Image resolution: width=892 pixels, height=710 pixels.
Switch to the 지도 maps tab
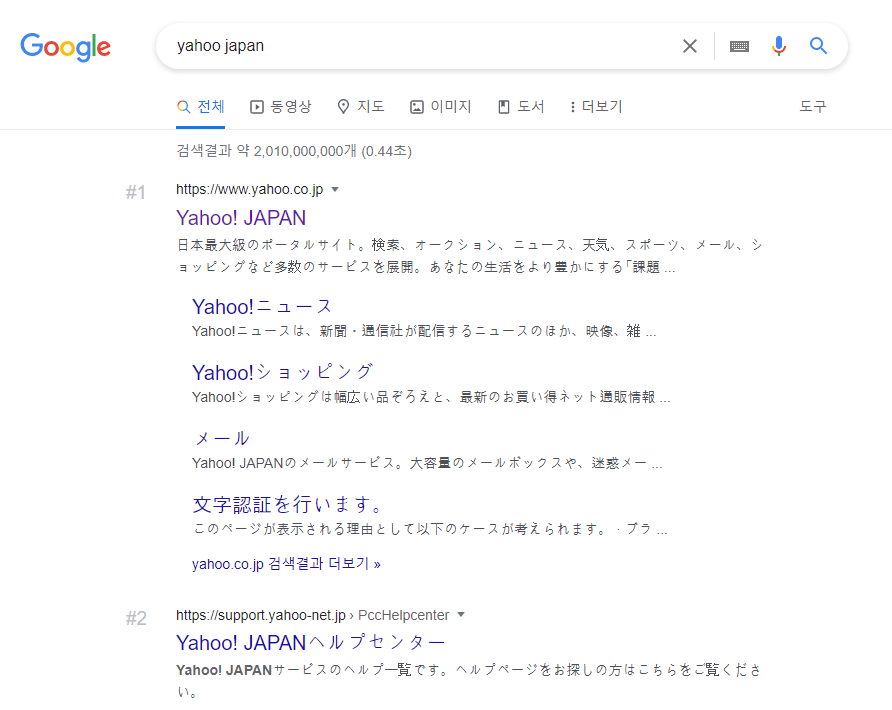(x=361, y=107)
